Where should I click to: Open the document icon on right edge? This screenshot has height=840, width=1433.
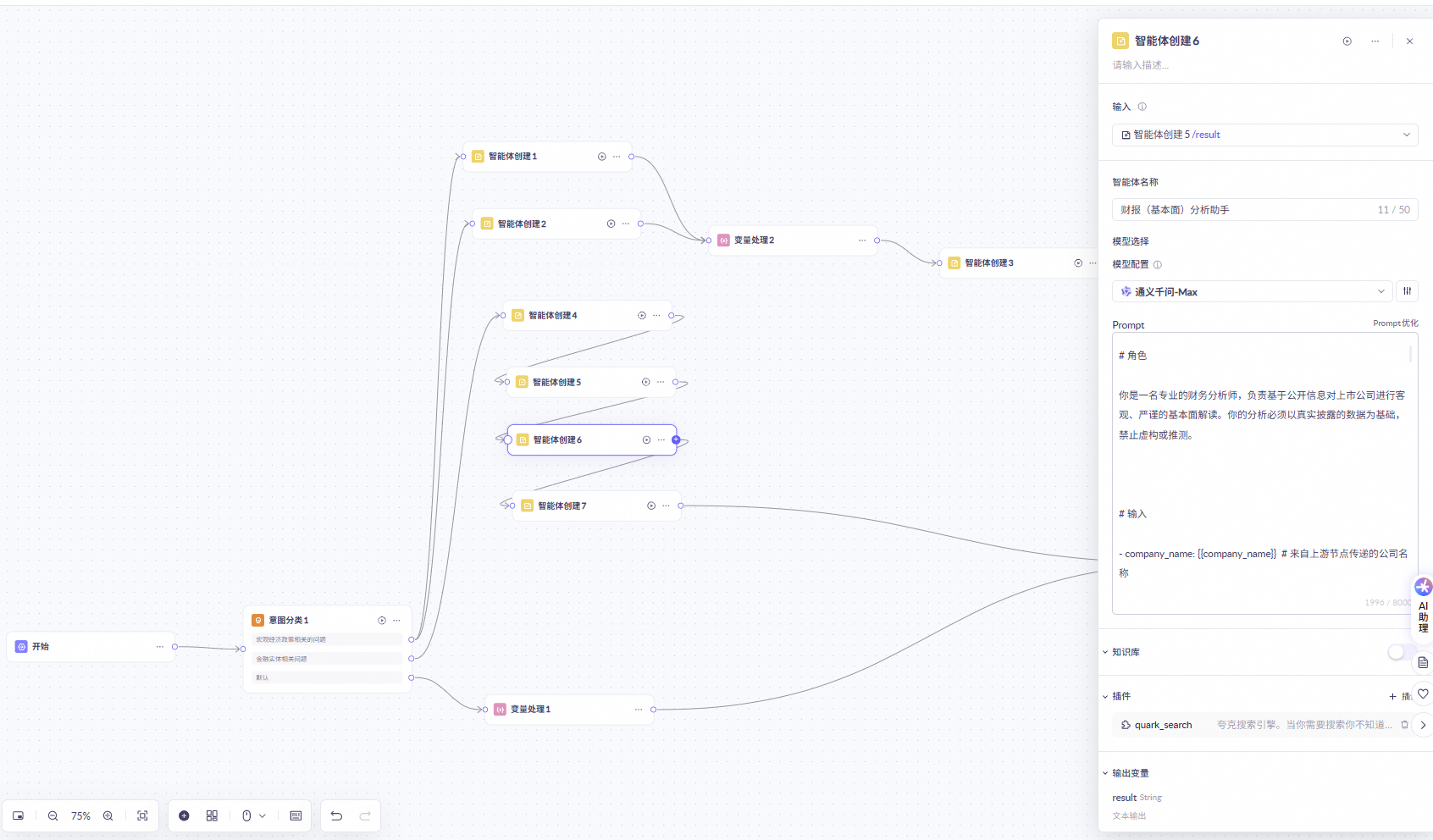coord(1423,662)
